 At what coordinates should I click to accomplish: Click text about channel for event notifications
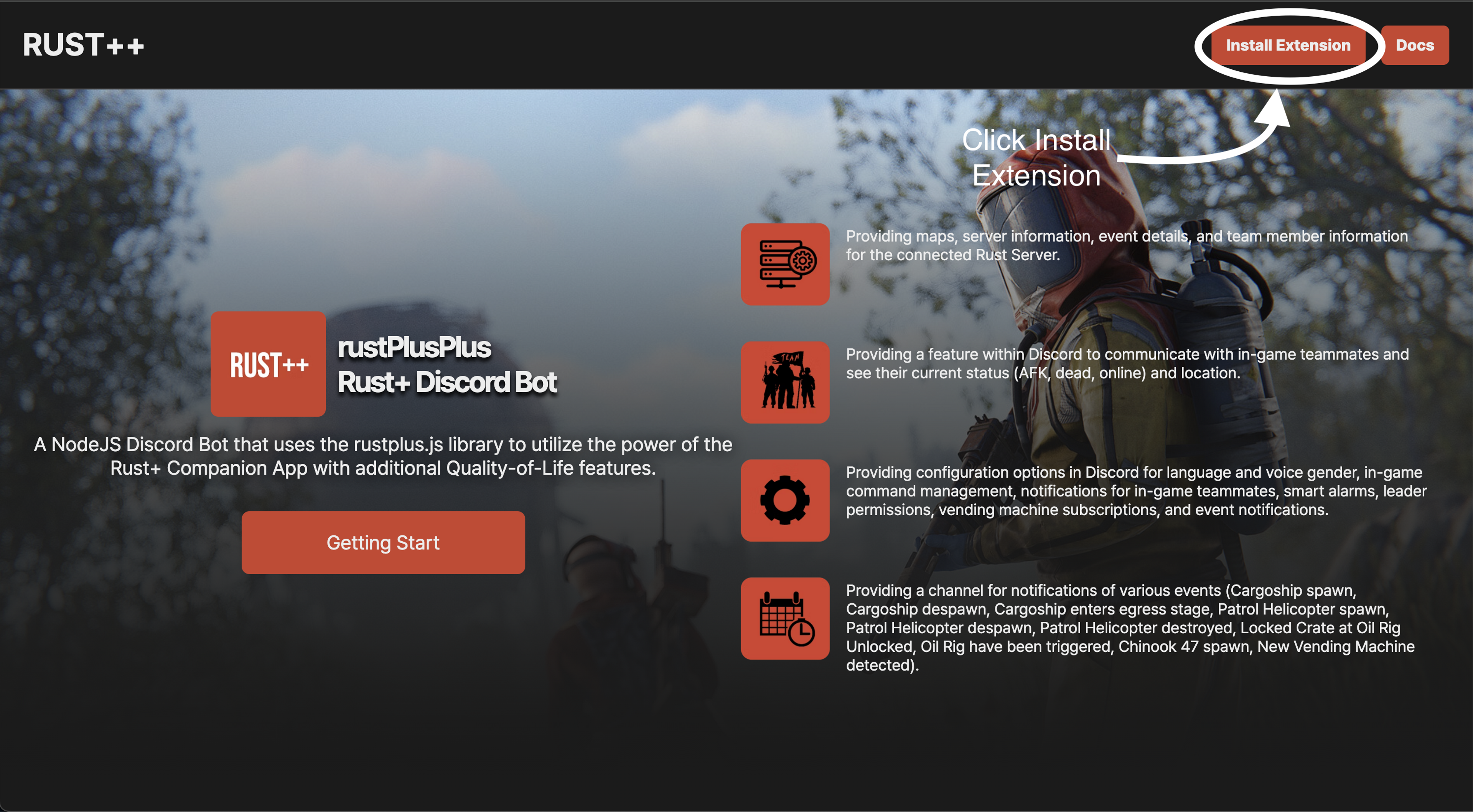coord(1130,628)
